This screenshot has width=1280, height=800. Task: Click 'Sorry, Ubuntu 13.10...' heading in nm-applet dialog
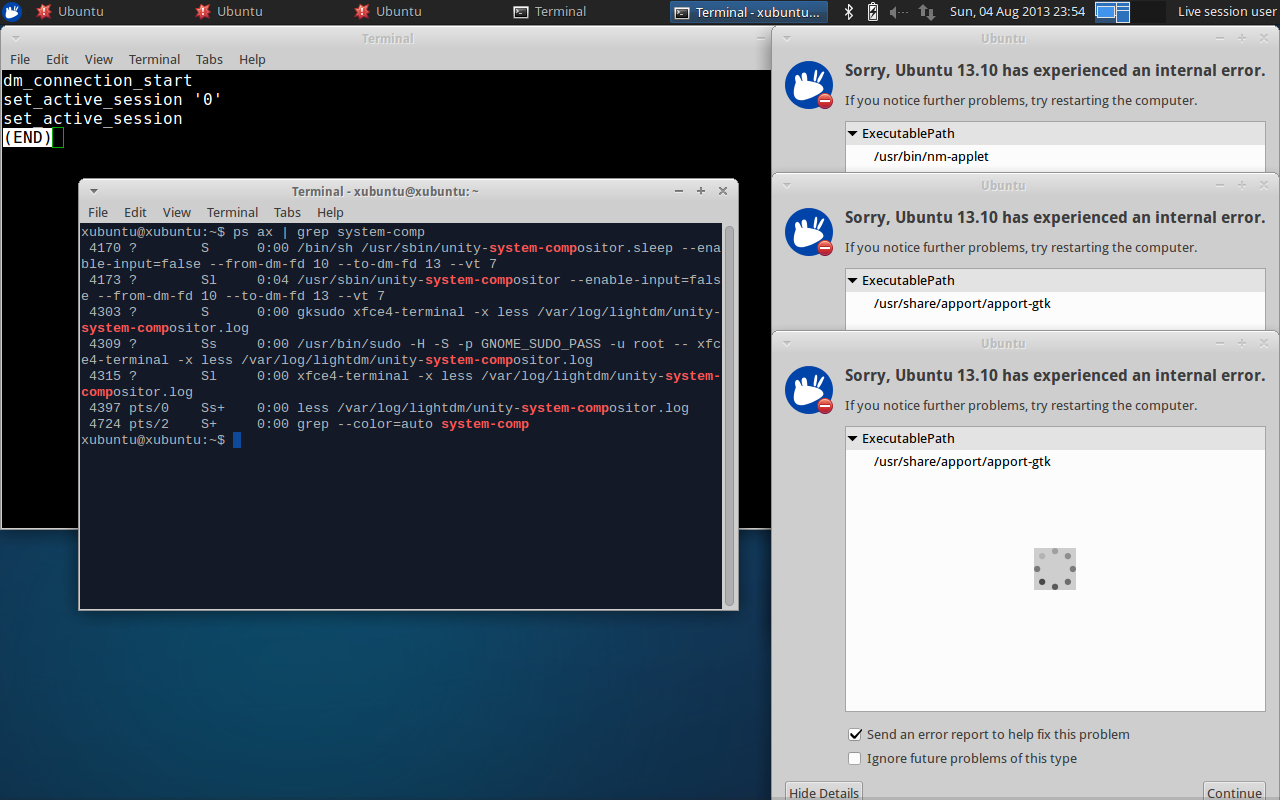click(x=1055, y=70)
